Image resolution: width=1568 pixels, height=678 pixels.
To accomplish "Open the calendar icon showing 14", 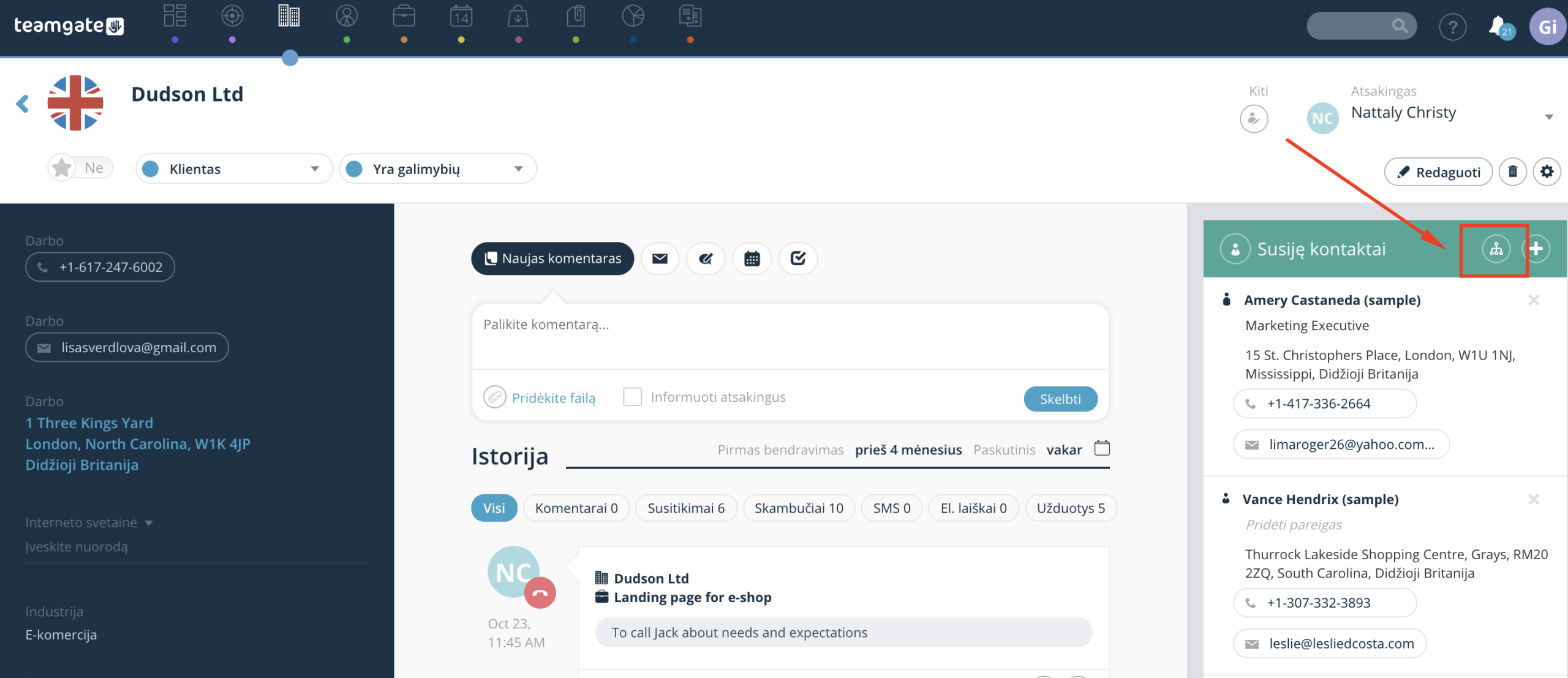I will point(461,16).
